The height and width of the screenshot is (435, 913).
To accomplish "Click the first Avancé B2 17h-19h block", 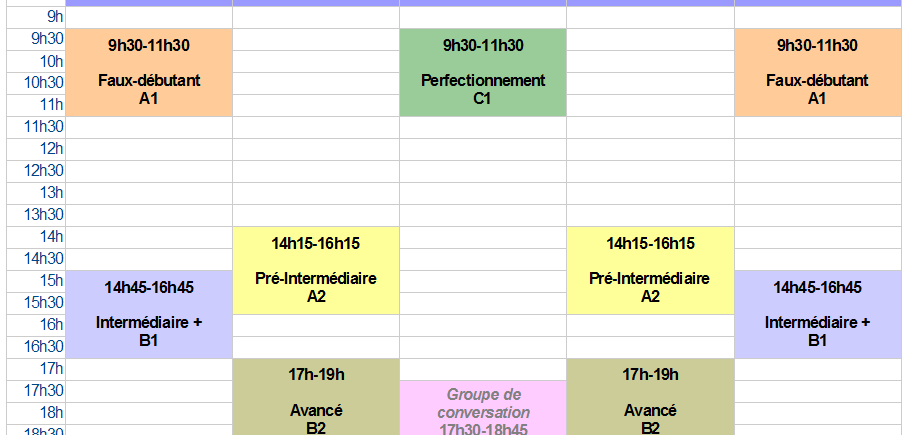I will point(316,397).
